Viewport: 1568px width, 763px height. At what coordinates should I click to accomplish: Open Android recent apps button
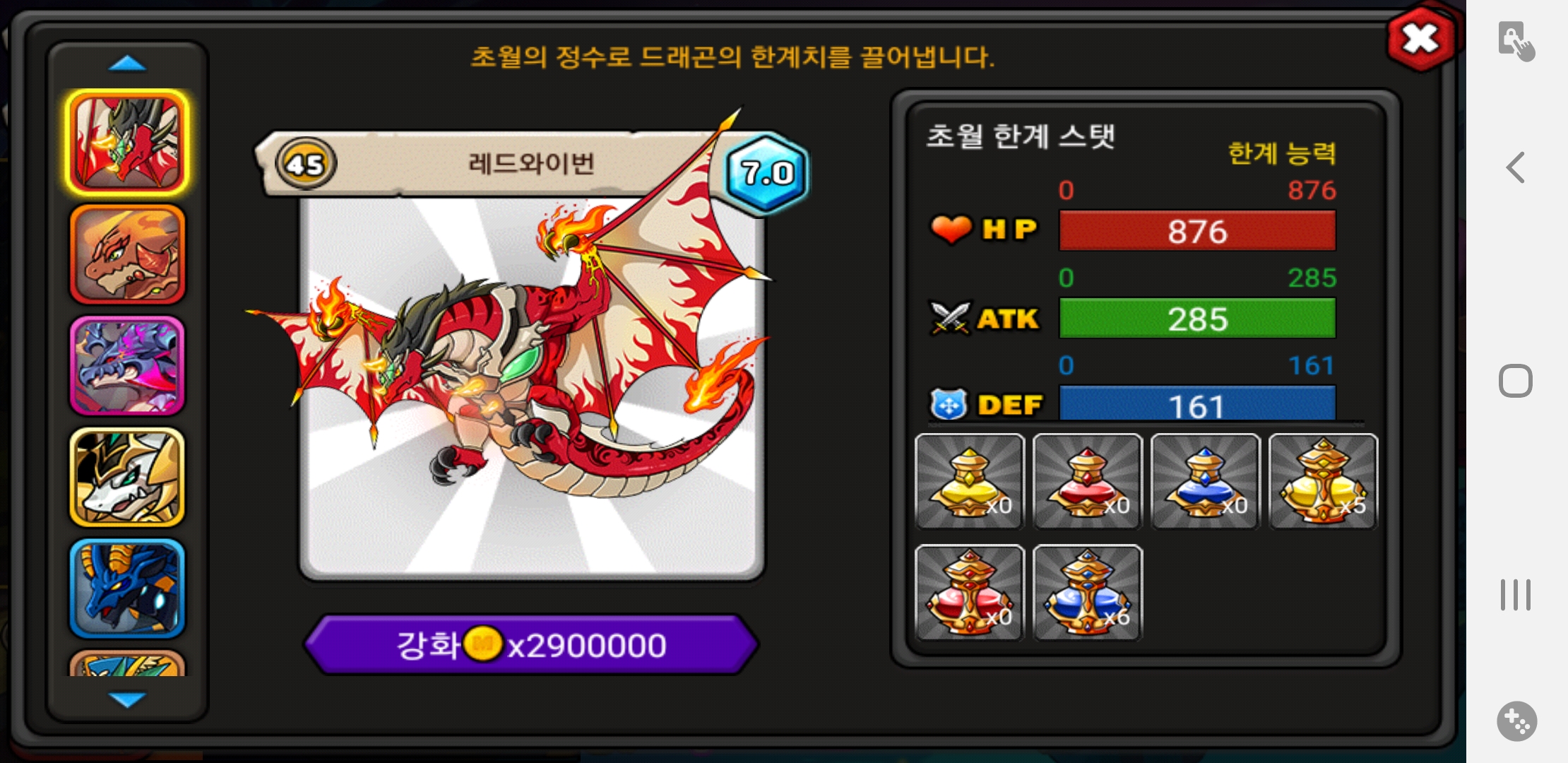point(1516,595)
